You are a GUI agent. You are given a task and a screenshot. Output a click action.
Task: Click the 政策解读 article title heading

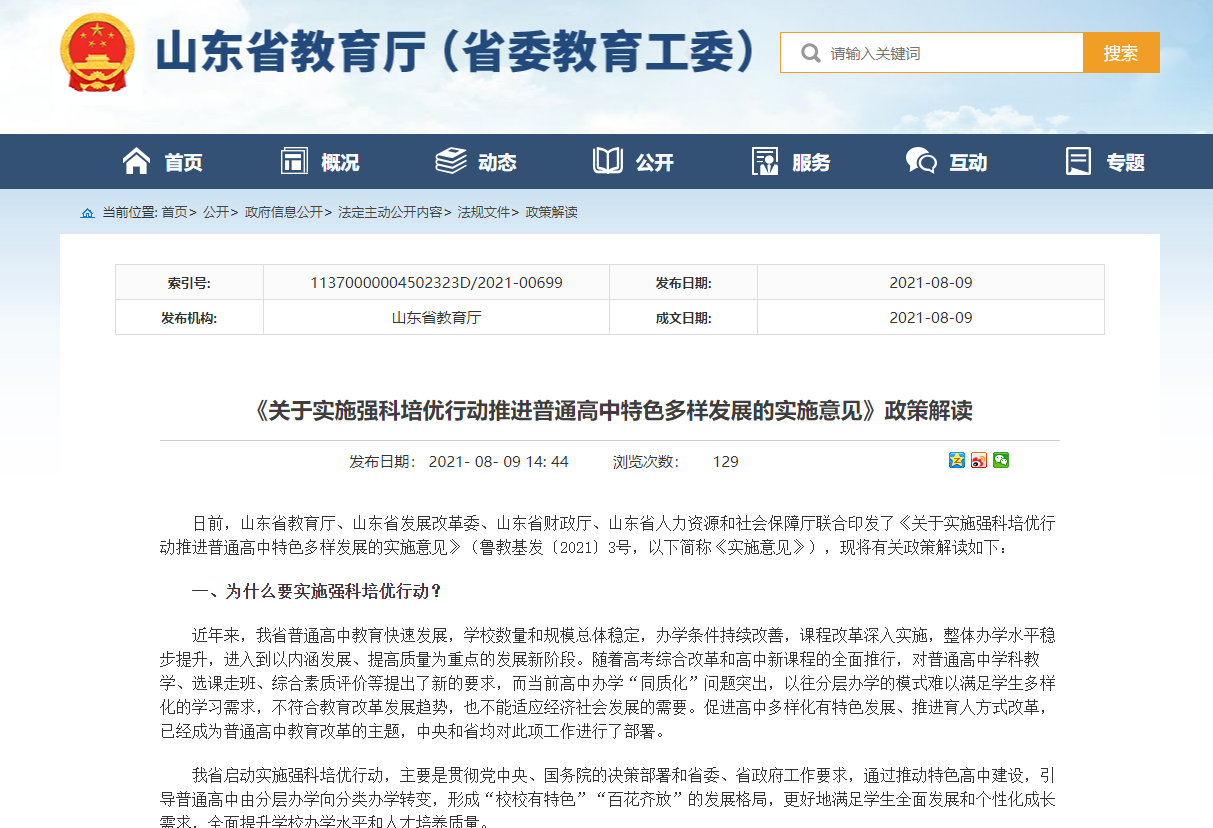[610, 411]
